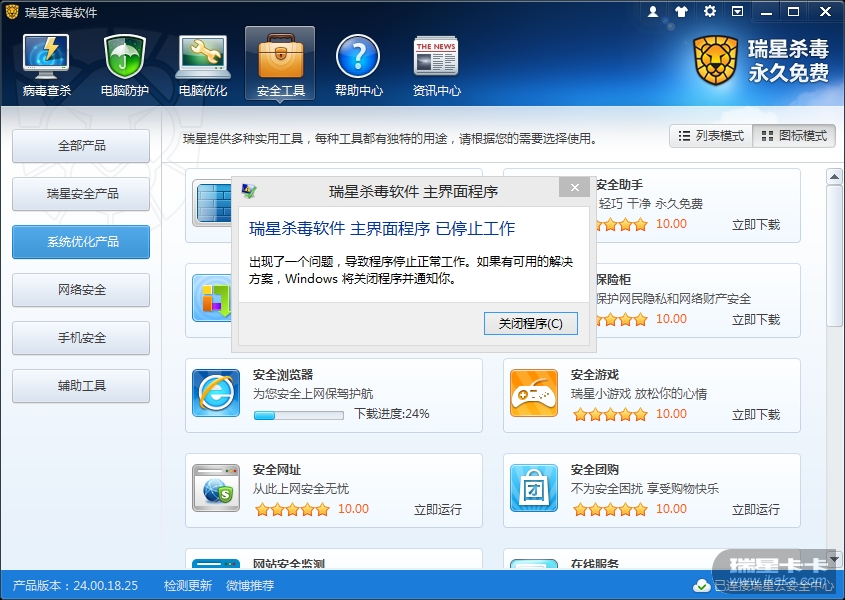Click 立即下载 for 安全助手
This screenshot has width=845, height=600.
click(x=756, y=225)
